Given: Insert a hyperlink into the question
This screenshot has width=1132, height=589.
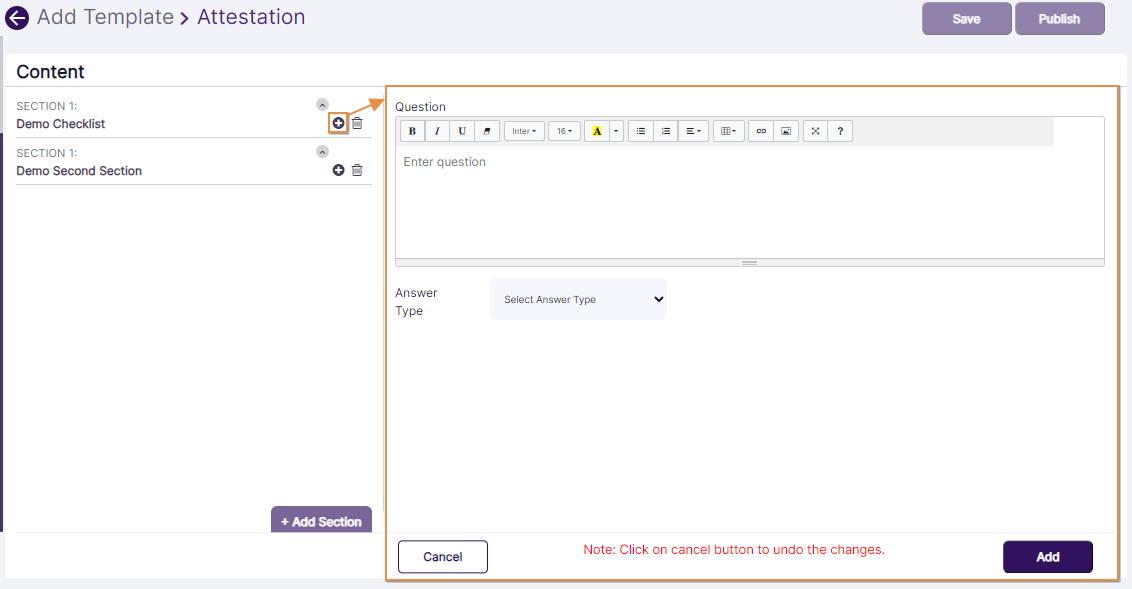Looking at the screenshot, I should pyautogui.click(x=762, y=130).
